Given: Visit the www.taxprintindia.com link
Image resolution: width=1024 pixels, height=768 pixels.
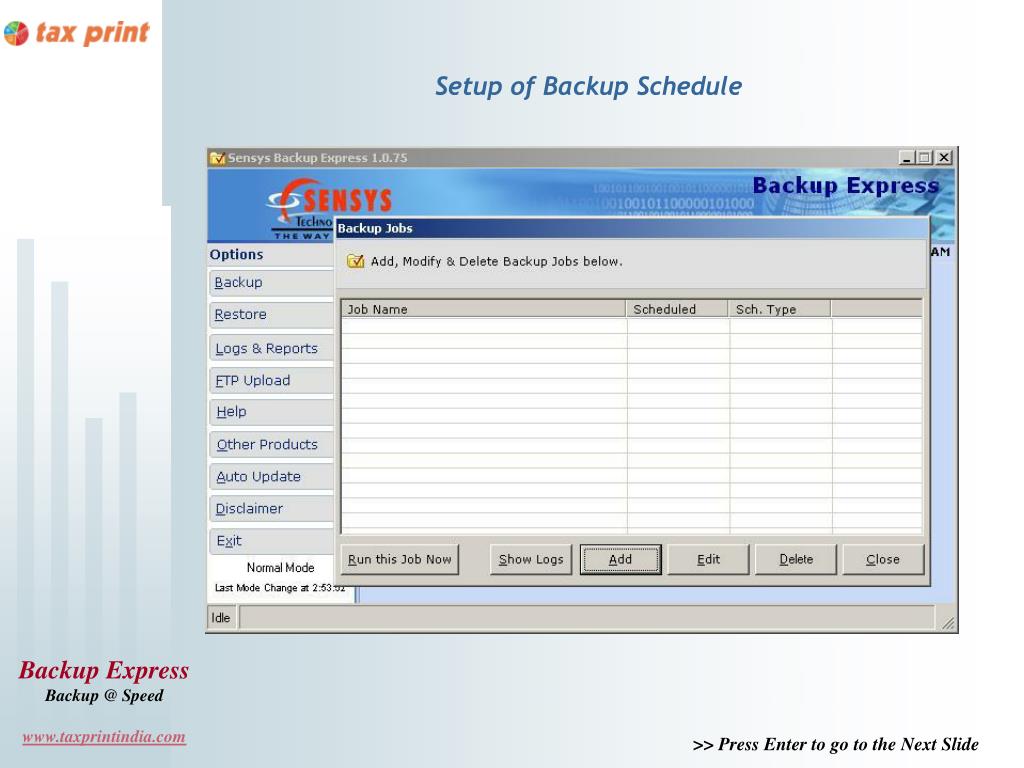Looking at the screenshot, I should pos(104,737).
